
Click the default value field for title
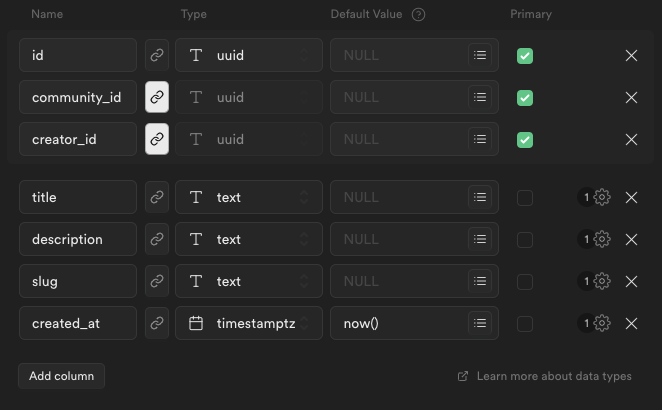point(398,197)
